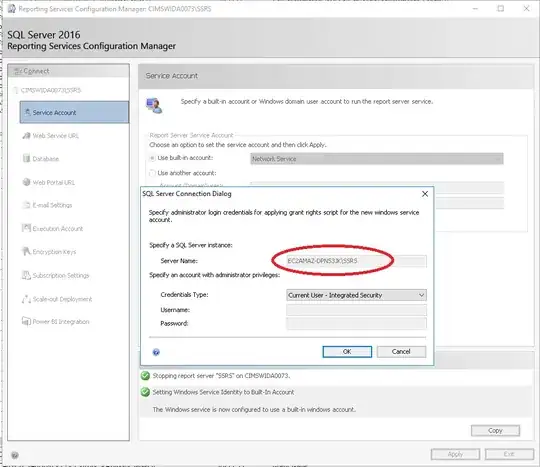This screenshot has height=467, width=540.
Task: Click the help icon in connection dialog
Action: [156, 352]
